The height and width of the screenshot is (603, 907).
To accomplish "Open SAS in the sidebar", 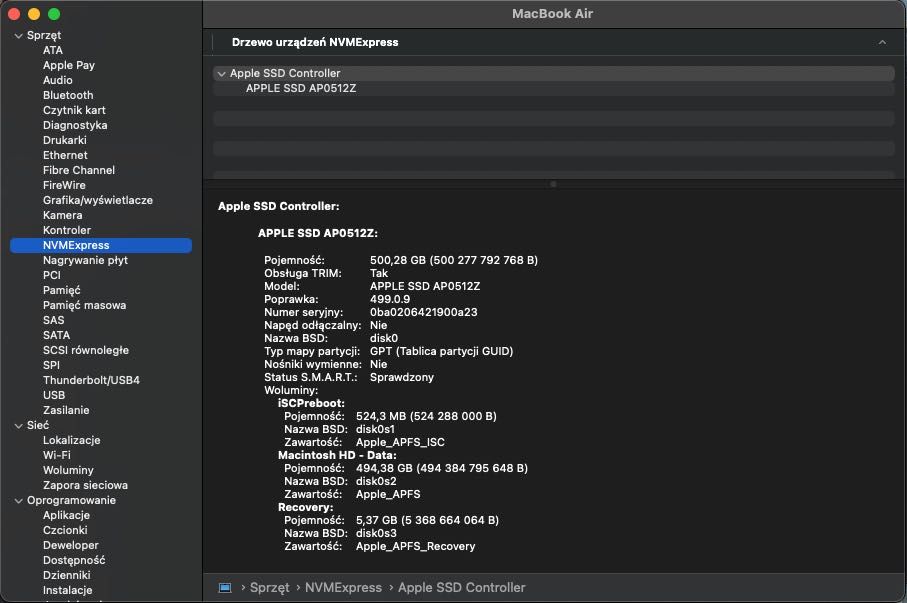I will [54, 321].
